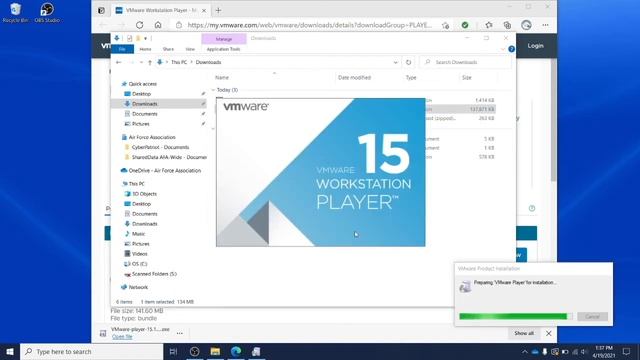Select Network in navigation pane

click(138, 287)
